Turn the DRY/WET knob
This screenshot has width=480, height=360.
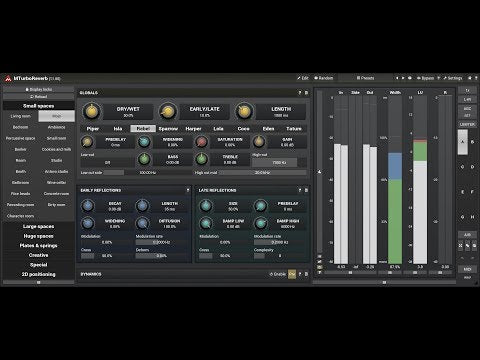(x=92, y=111)
